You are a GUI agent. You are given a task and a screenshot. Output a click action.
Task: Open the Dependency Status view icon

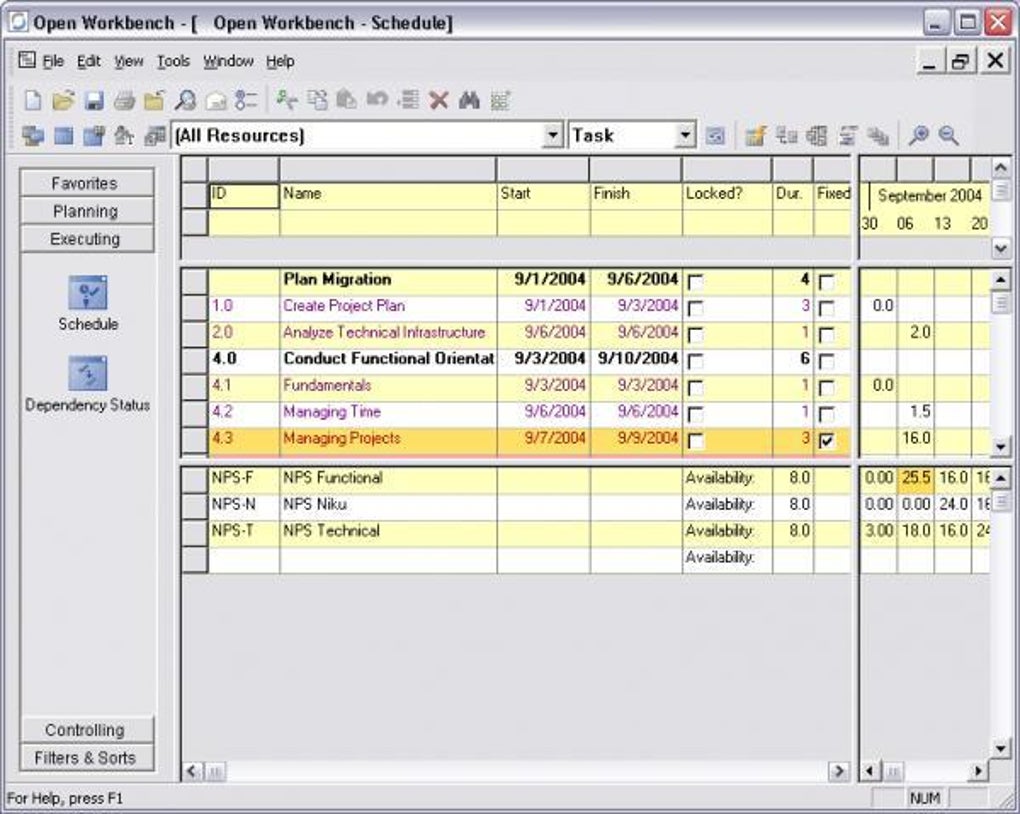click(88, 373)
